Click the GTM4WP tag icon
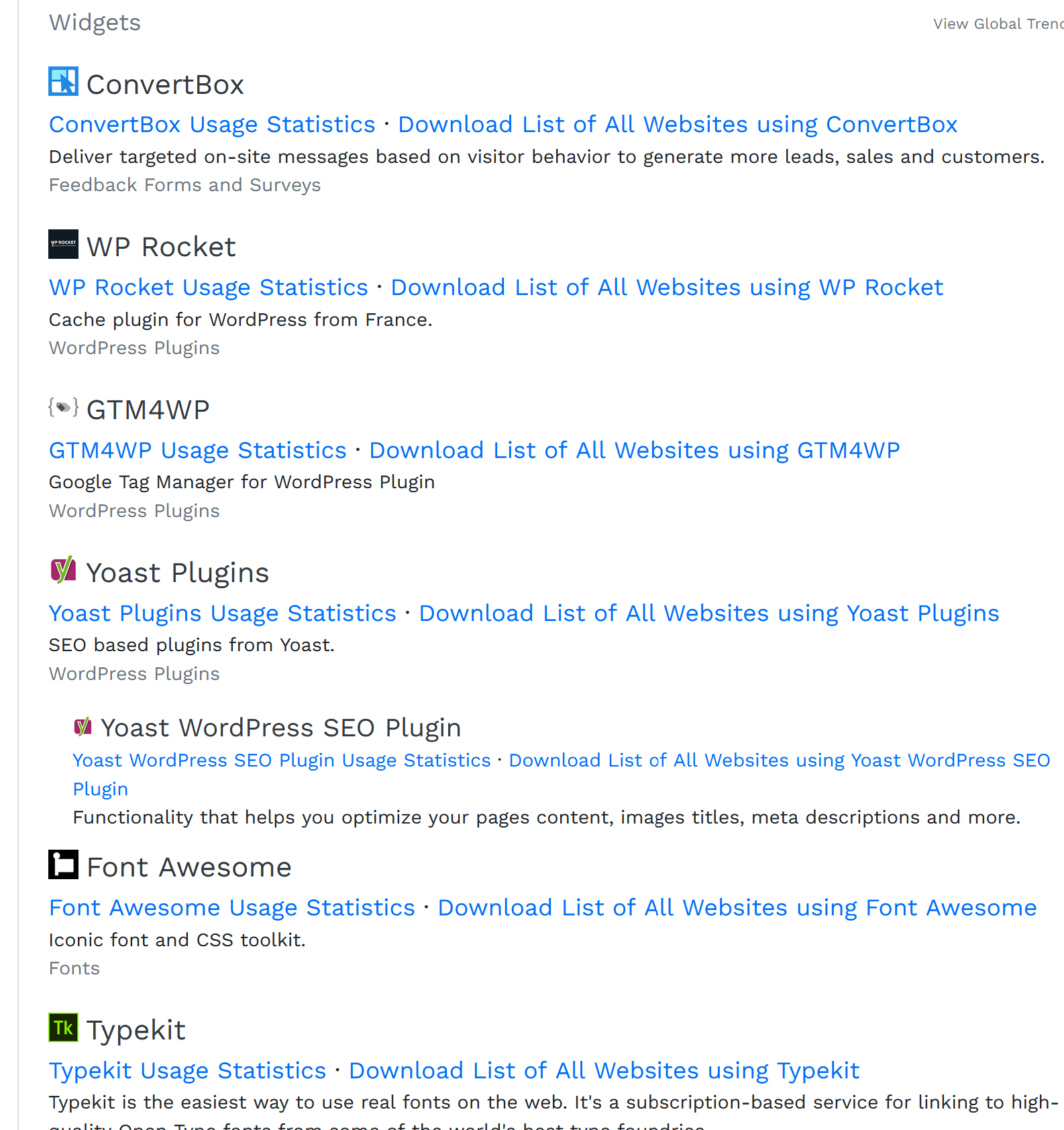This screenshot has height=1130, width=1064. click(x=63, y=407)
